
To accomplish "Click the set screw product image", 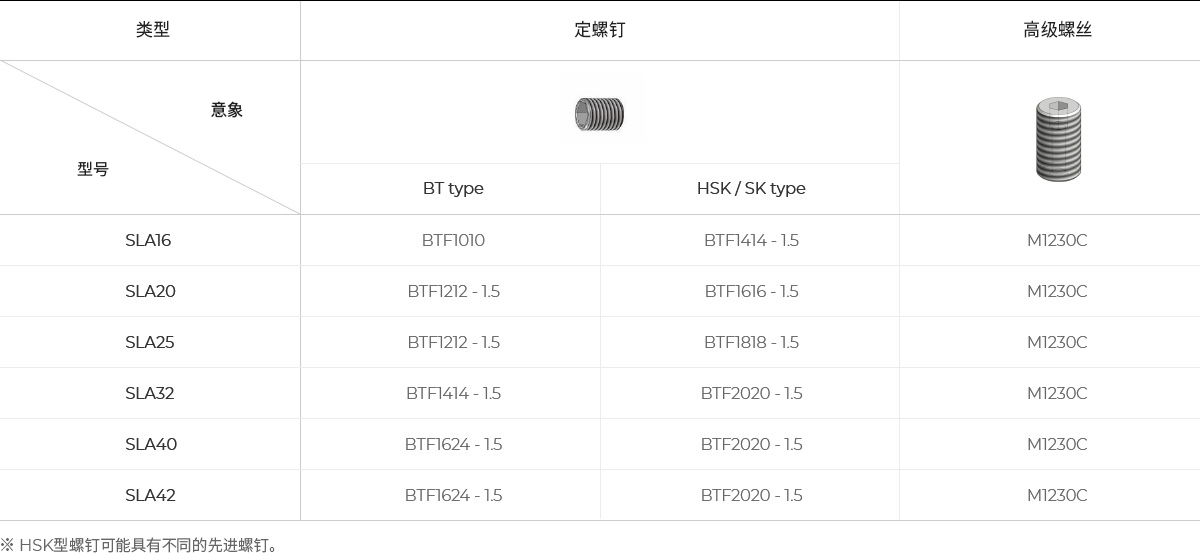I will [599, 114].
